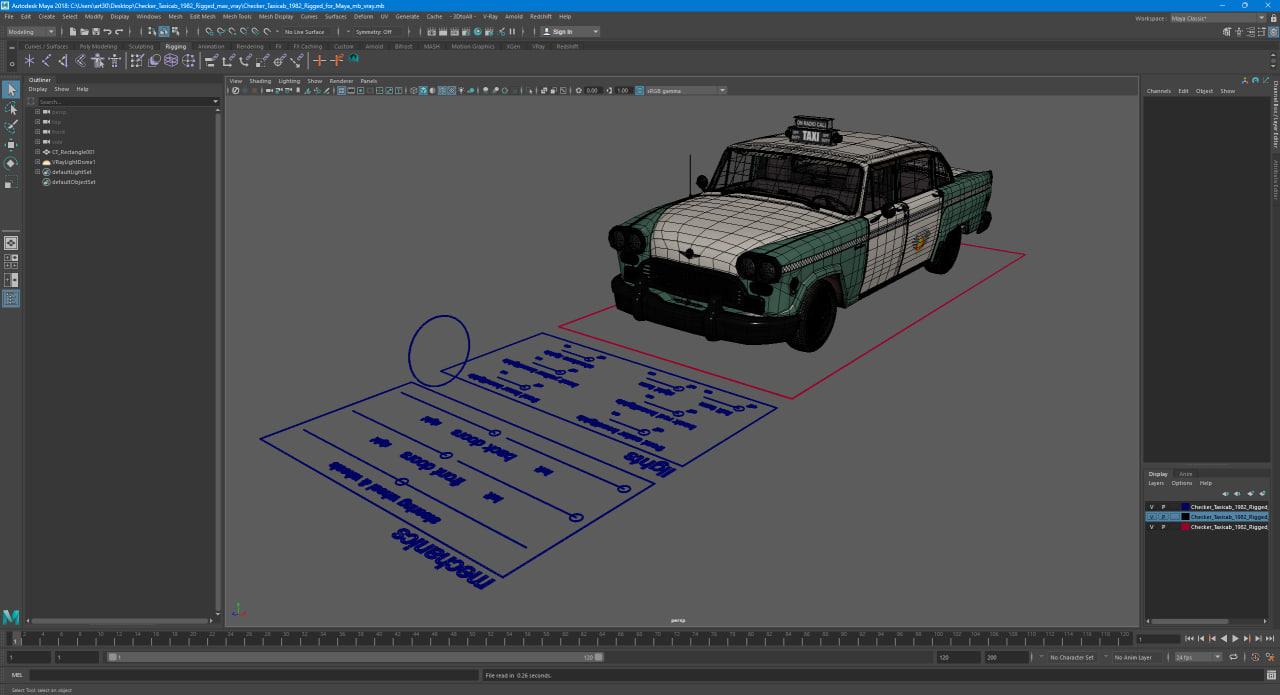This screenshot has width=1280, height=695.
Task: Select the single pane layout icon
Action: click(10, 242)
